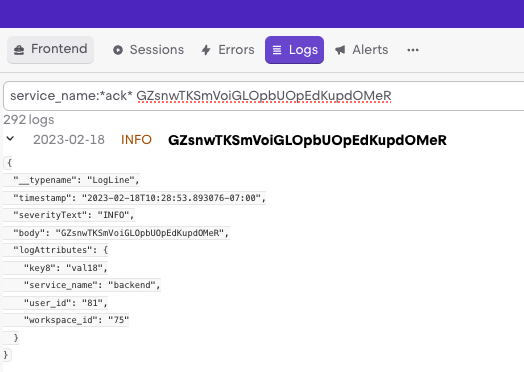Open the Frontend project switcher

(x=50, y=49)
